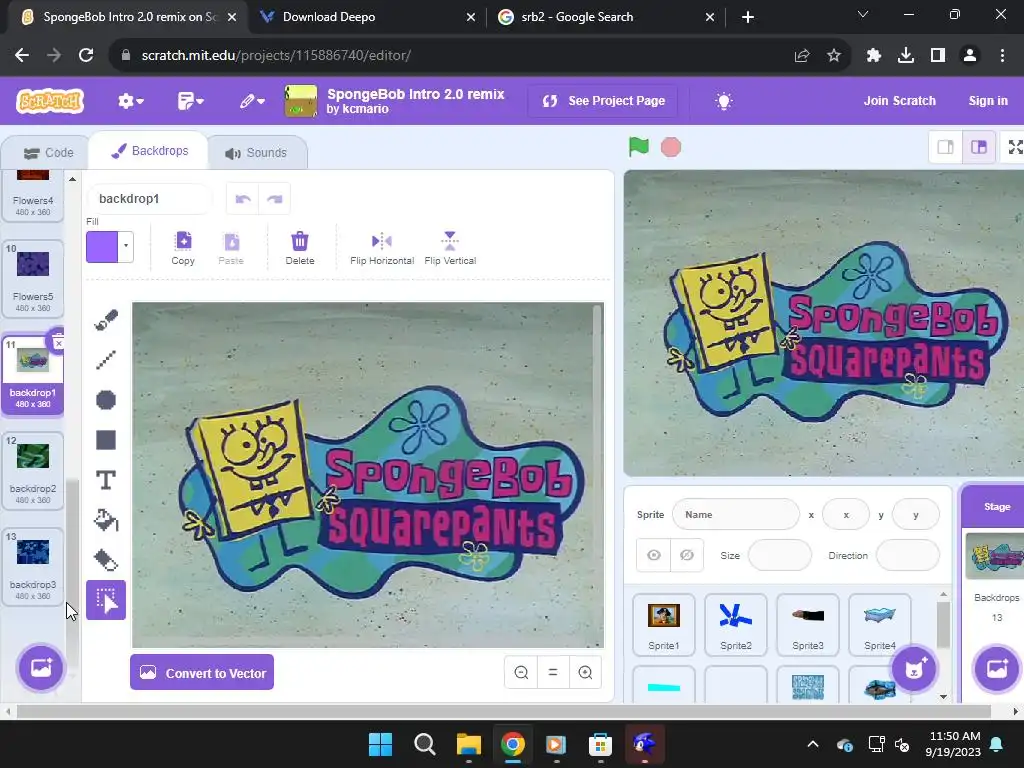Select the Brush tool
Screen dimensions: 1024x768
[106, 319]
